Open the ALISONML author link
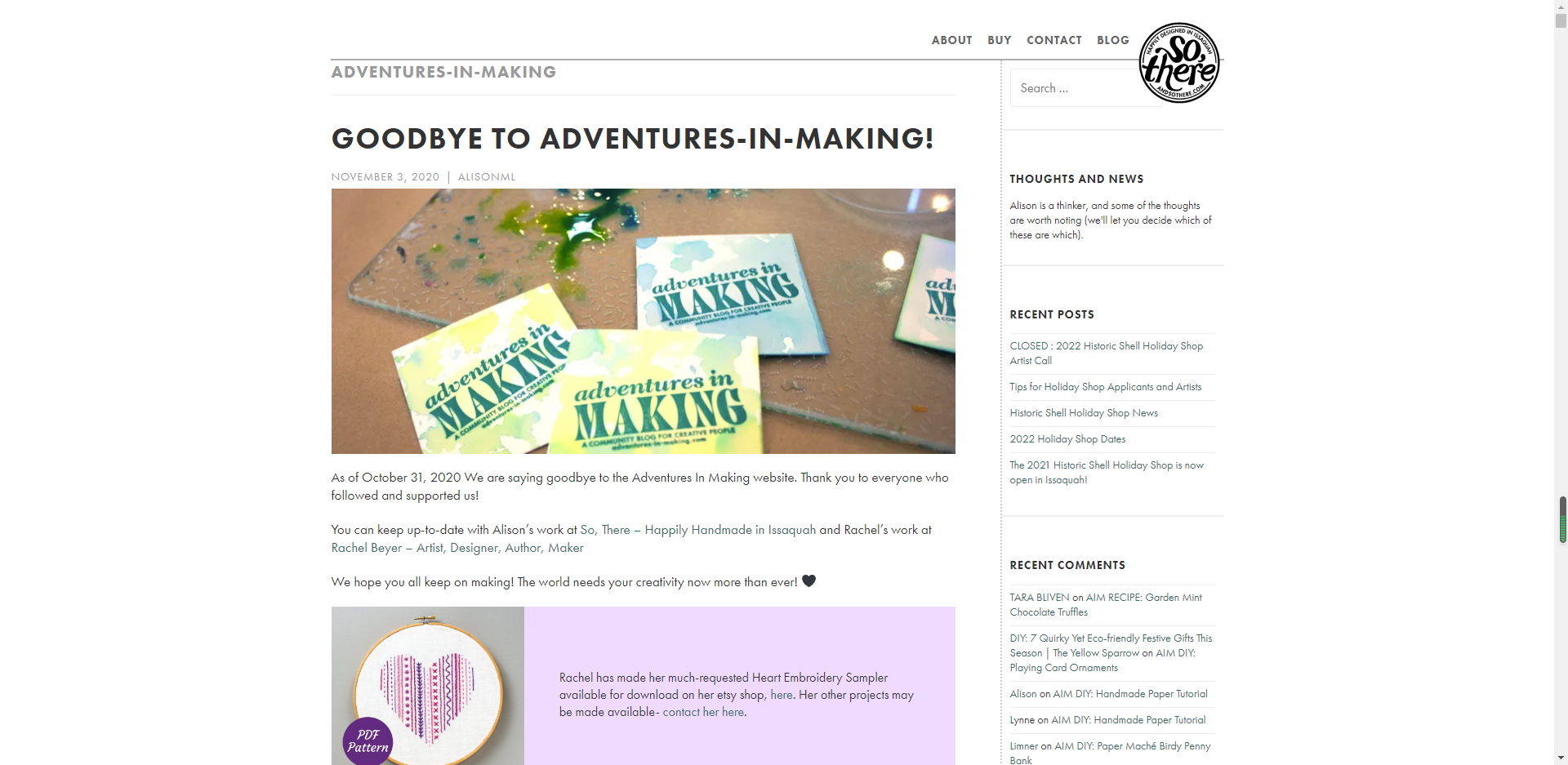This screenshot has height=765, width=1568. pos(487,177)
